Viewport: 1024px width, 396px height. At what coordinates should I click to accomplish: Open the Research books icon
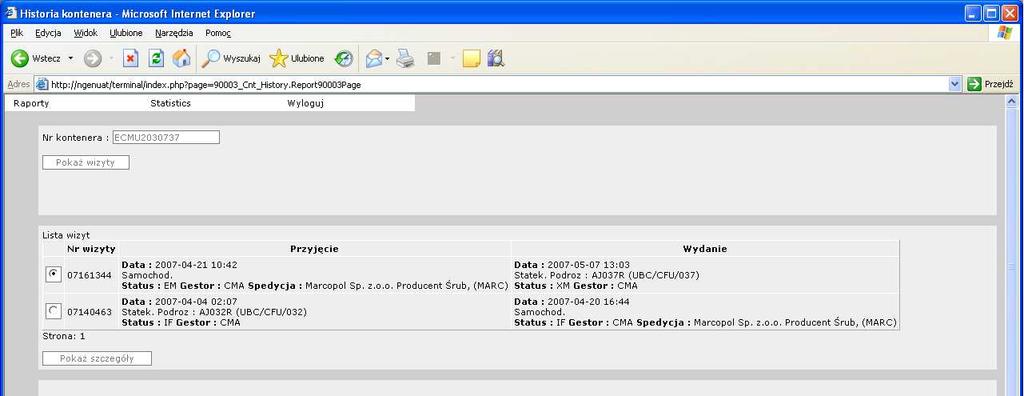[x=496, y=59]
